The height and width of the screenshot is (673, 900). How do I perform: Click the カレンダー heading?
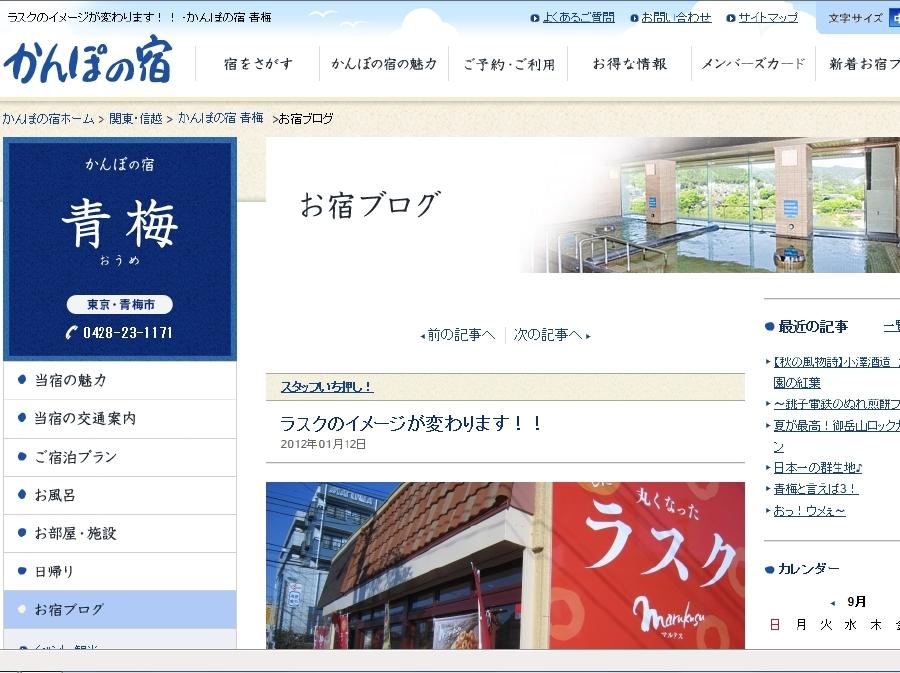pos(808,569)
